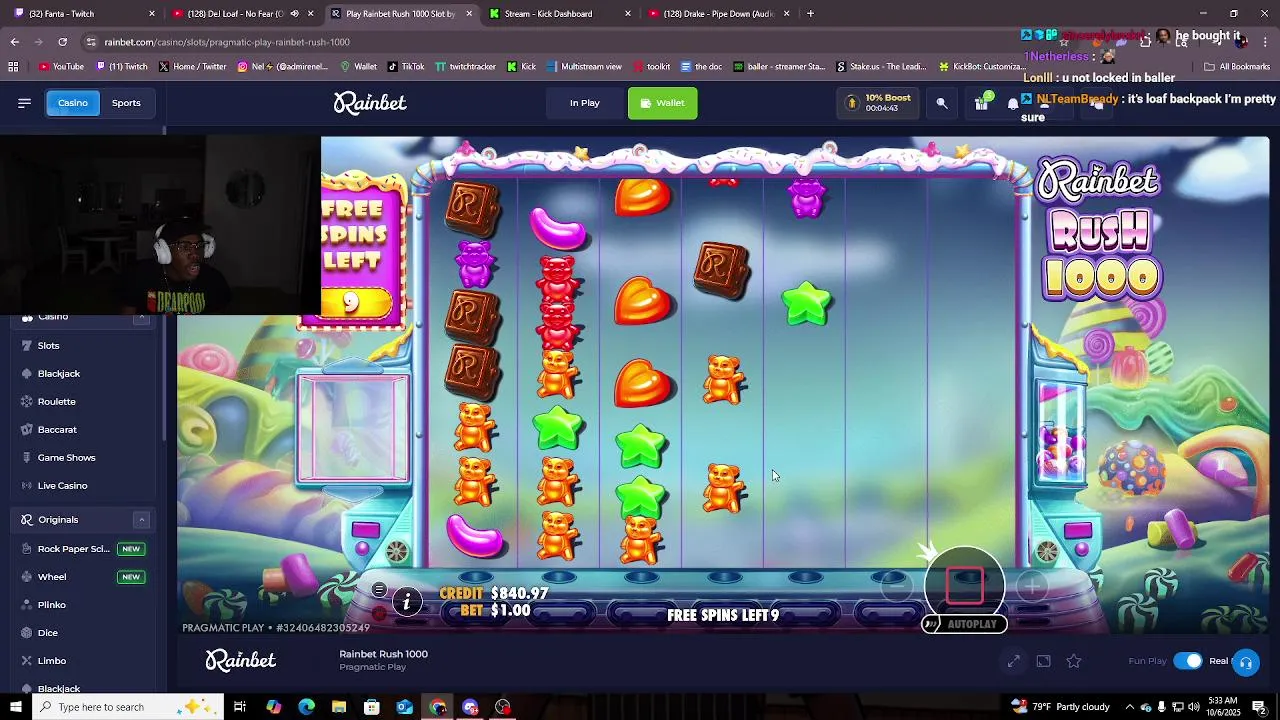Switch to the Casino tab
Screen dimensions: 1280x720
coord(73,103)
